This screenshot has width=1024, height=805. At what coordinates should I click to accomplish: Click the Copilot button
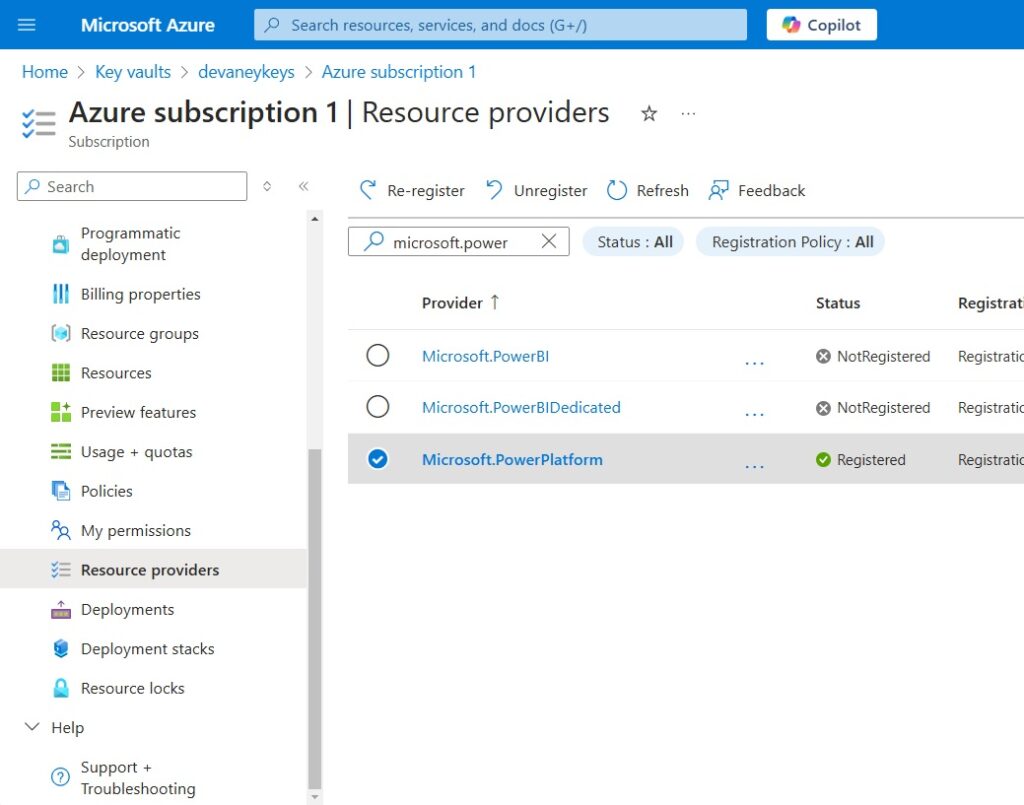coord(822,25)
